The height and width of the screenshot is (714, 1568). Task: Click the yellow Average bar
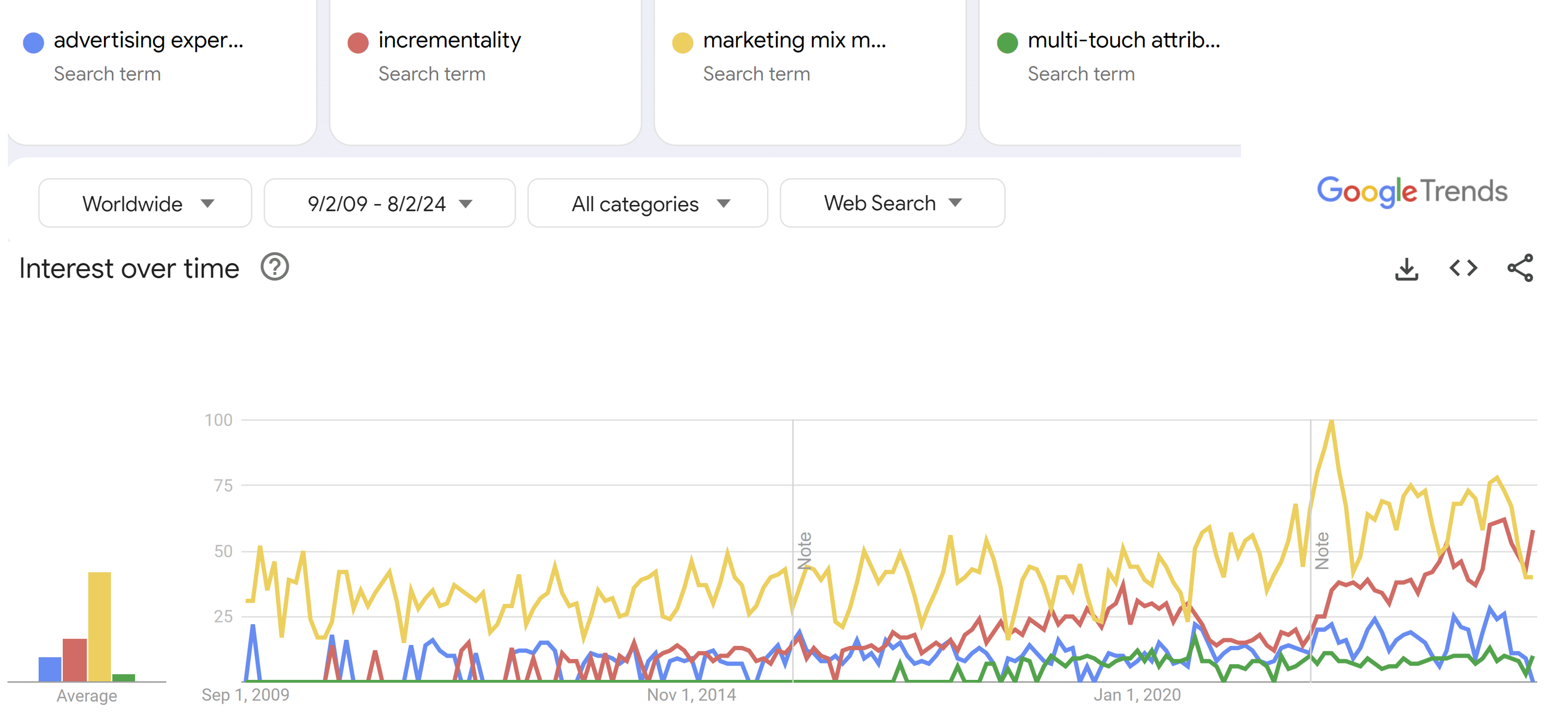pos(99,626)
